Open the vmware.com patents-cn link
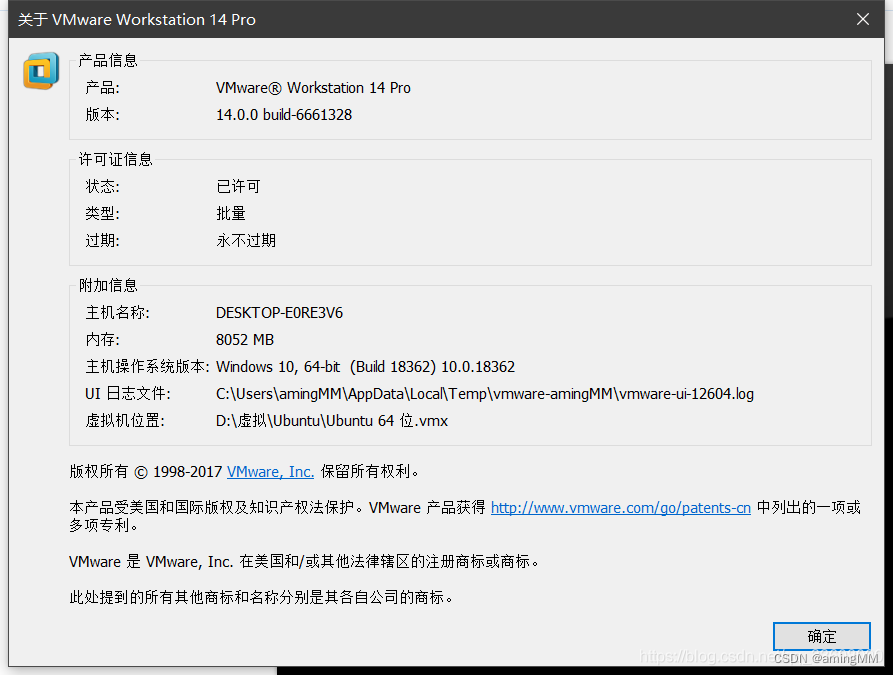 621,508
